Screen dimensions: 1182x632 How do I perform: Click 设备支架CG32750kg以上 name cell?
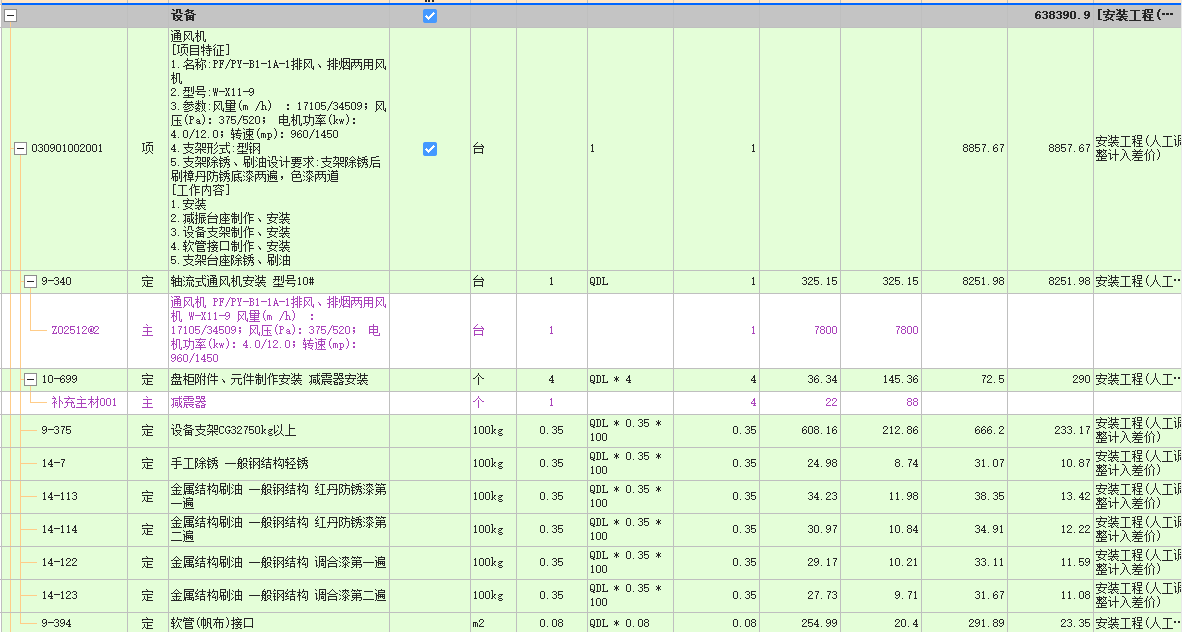click(x=278, y=431)
